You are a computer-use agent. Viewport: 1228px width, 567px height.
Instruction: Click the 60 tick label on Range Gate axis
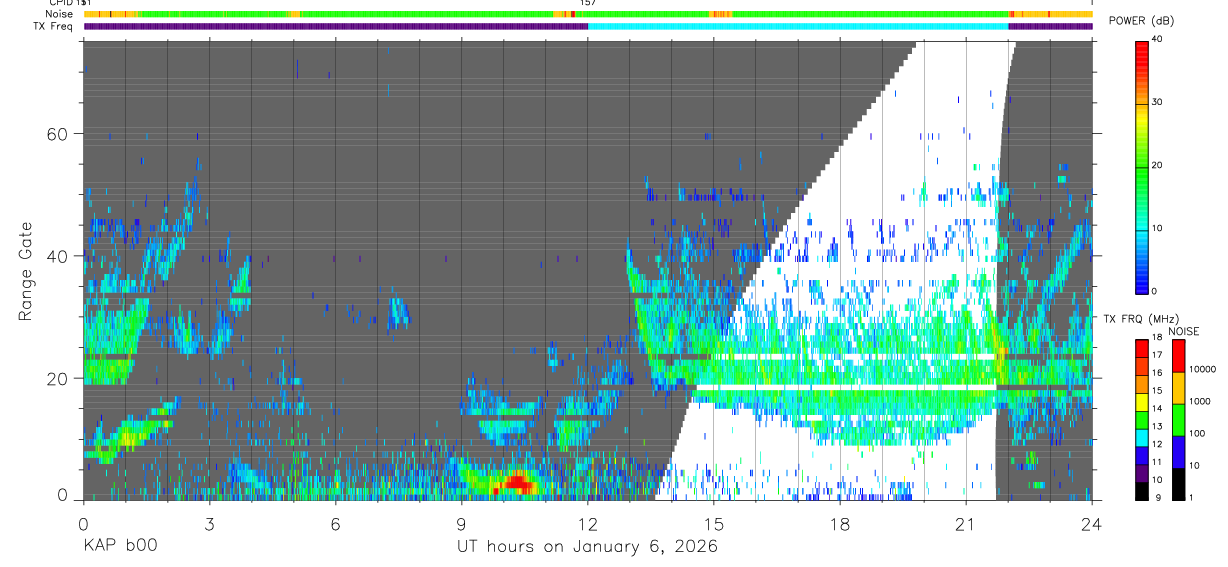(58, 134)
